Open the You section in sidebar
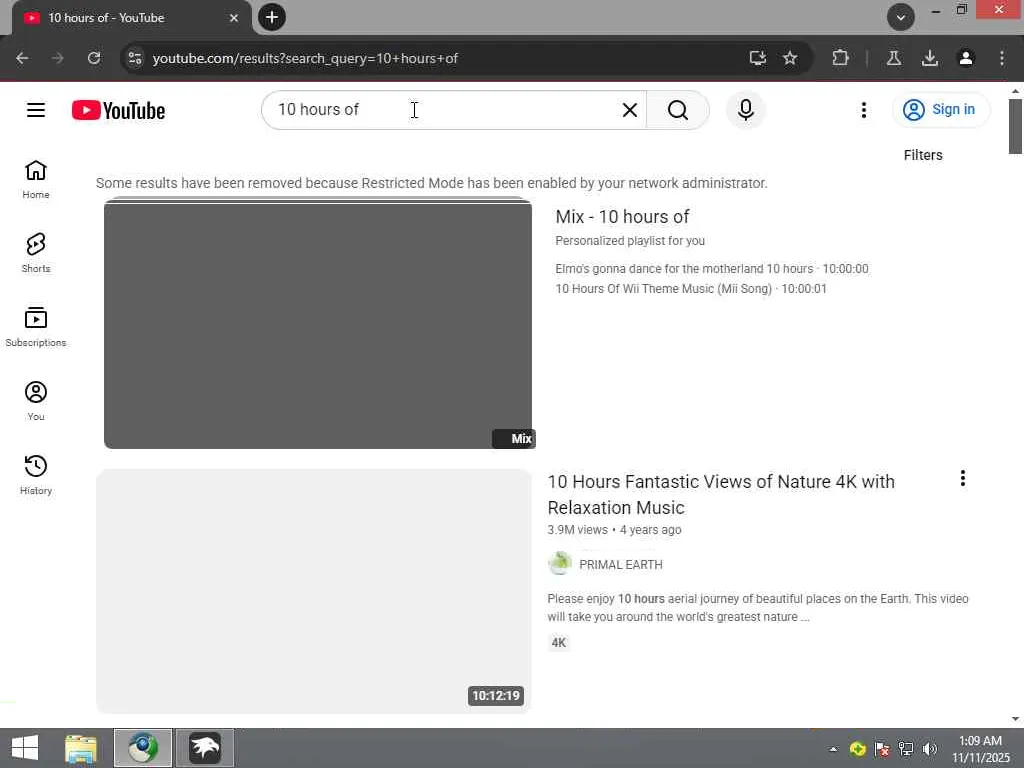 point(36,400)
